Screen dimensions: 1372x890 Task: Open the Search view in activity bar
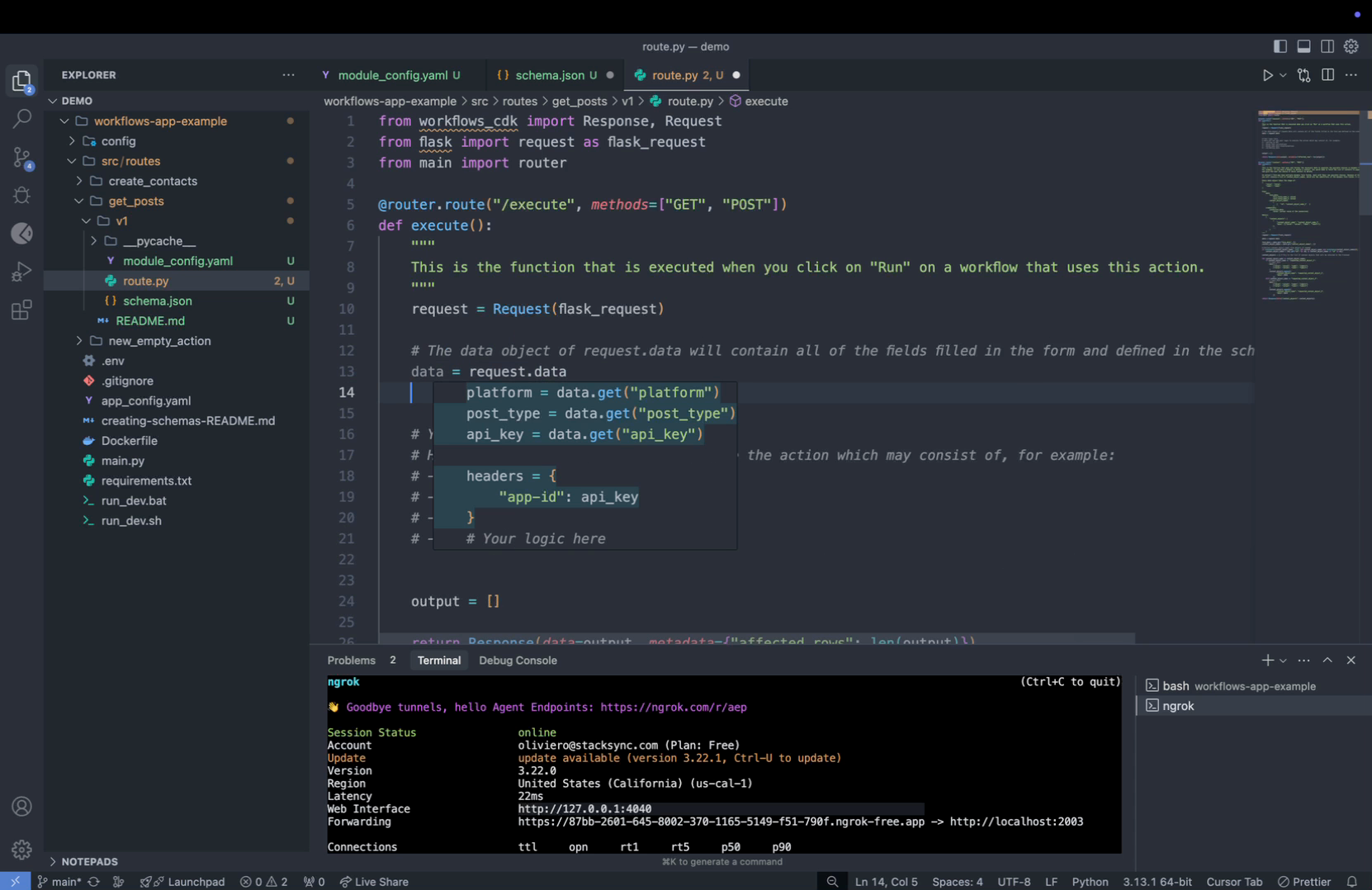point(21,119)
